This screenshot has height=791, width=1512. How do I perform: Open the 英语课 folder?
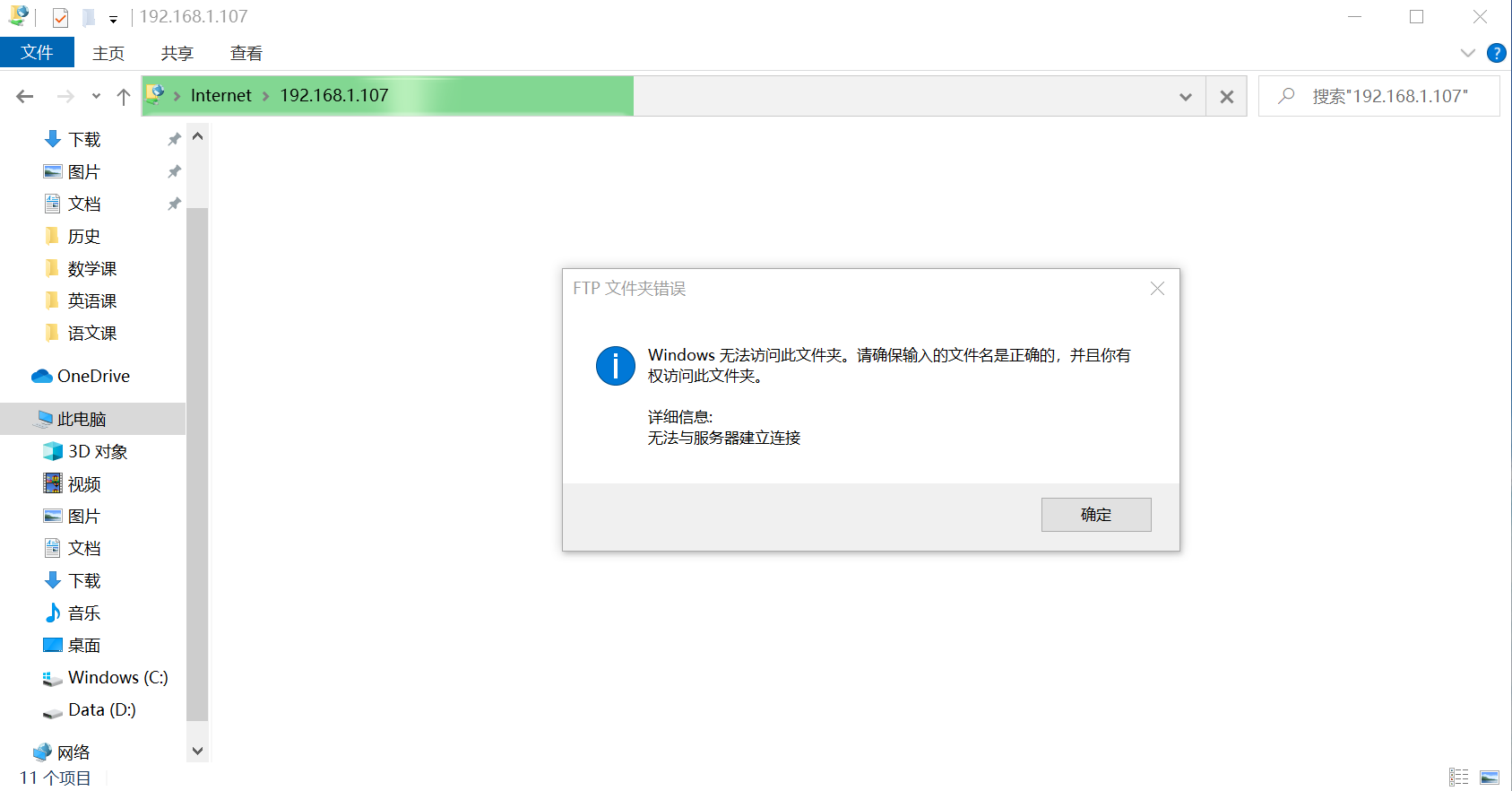(91, 300)
